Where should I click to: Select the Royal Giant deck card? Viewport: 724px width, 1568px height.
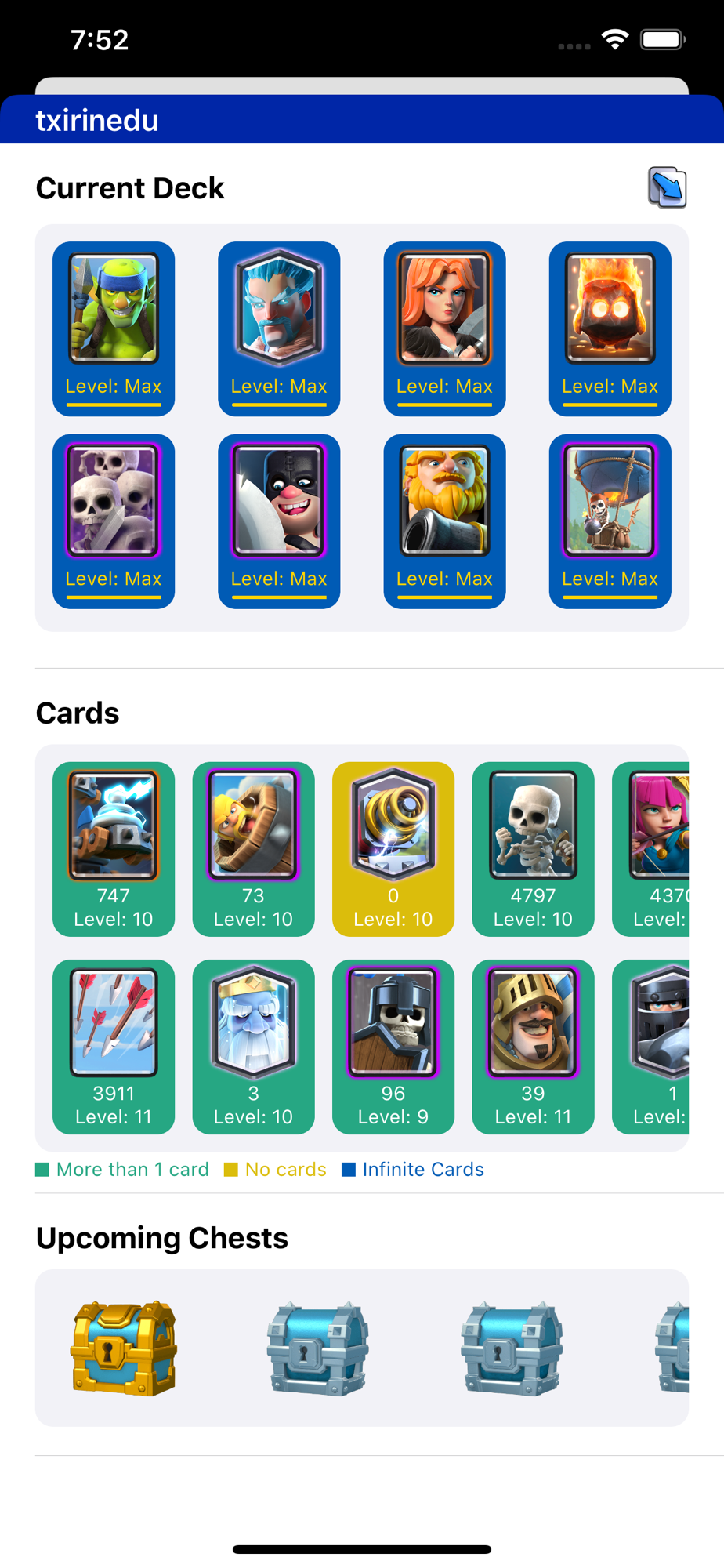pyautogui.click(x=444, y=521)
